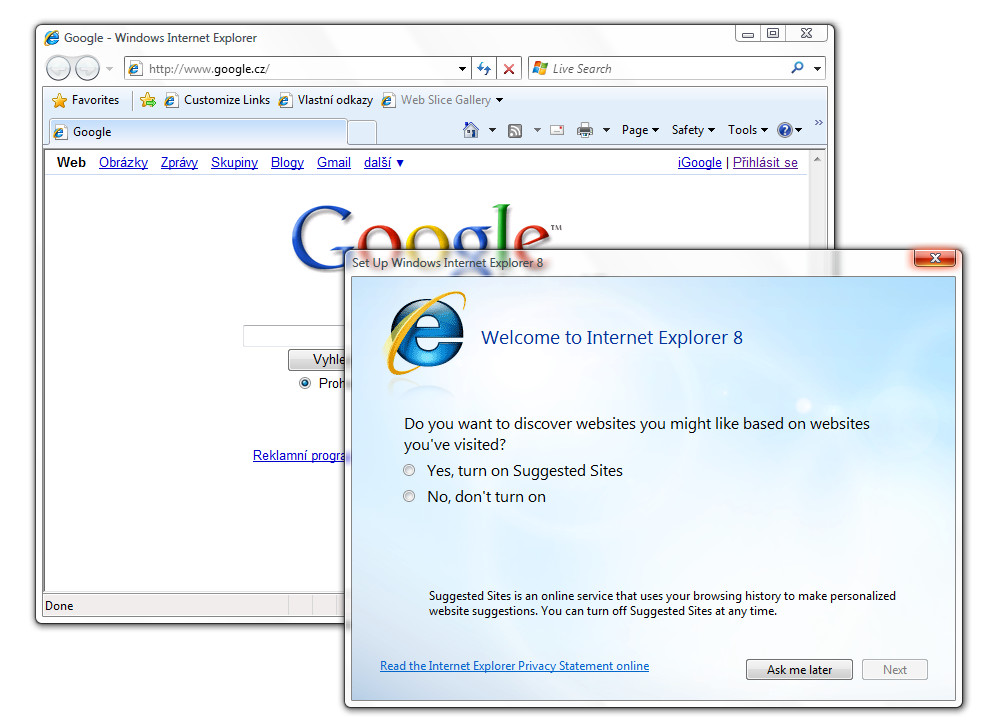Open the Vlastní odkazy favorite
Viewport: 995px width, 725px height.
(x=326, y=100)
